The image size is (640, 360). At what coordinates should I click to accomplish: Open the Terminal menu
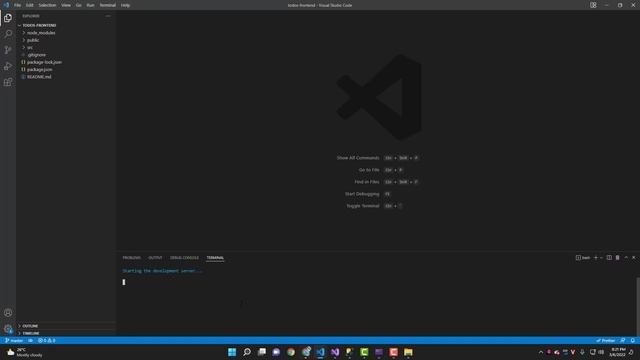107,5
